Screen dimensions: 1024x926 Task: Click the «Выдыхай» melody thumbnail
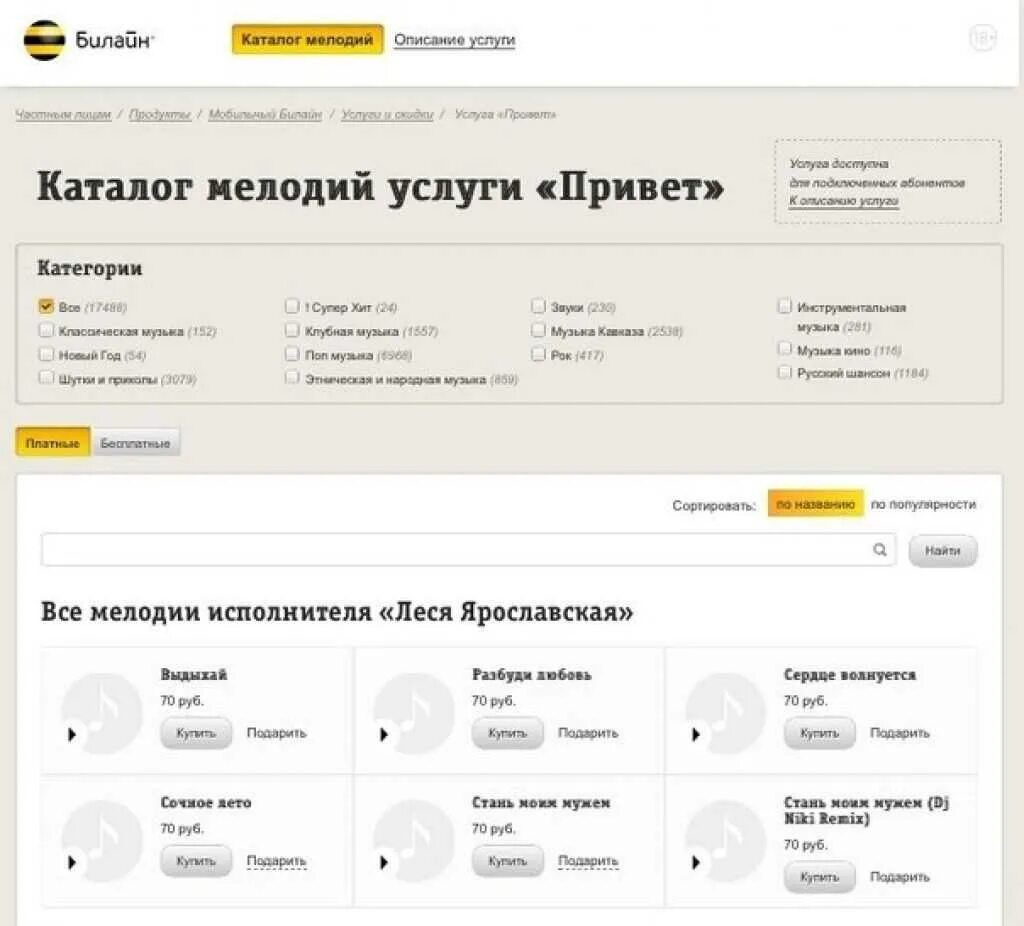pyautogui.click(x=101, y=714)
